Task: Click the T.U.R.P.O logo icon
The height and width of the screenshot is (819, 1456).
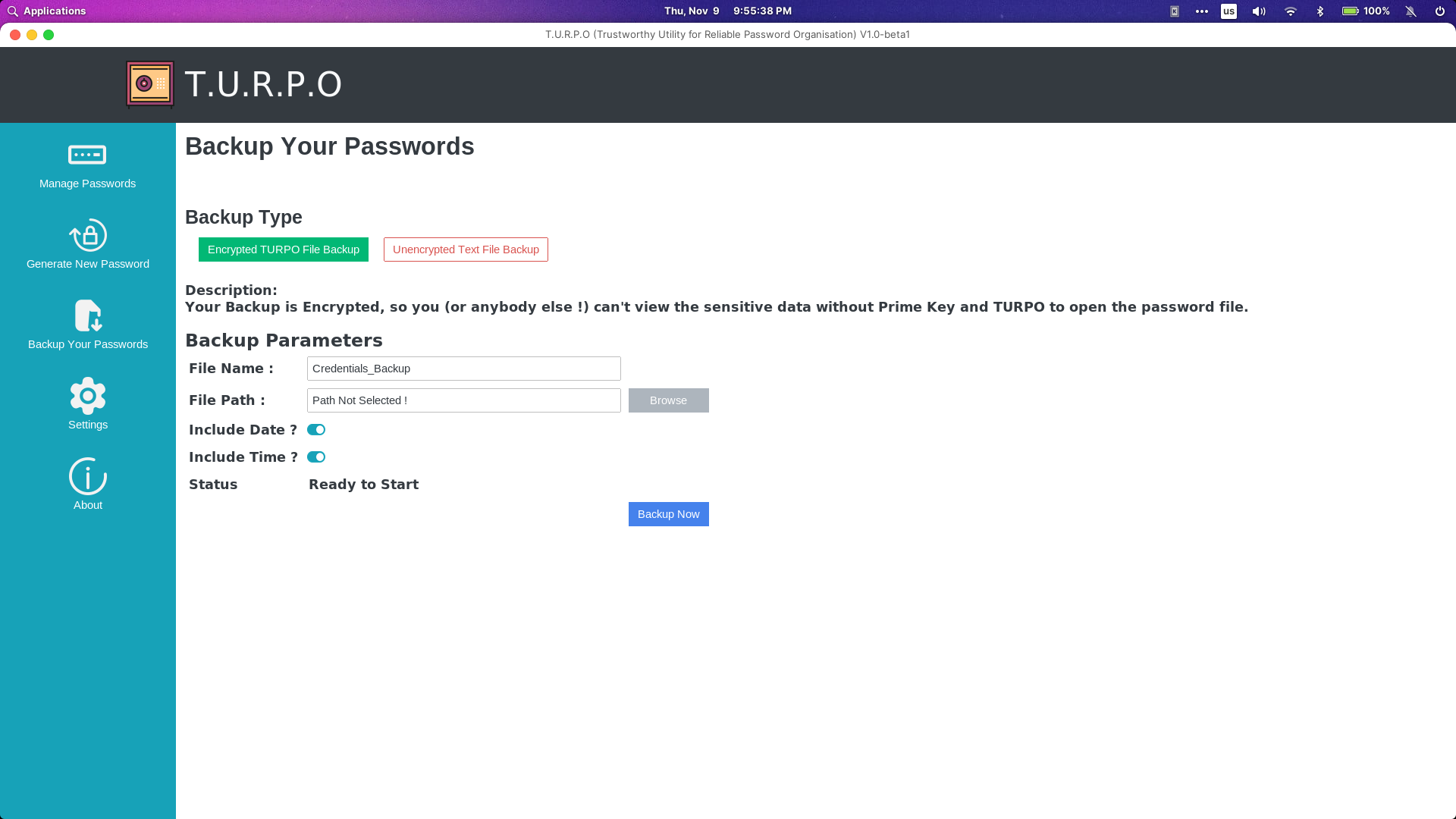Action: tap(150, 84)
